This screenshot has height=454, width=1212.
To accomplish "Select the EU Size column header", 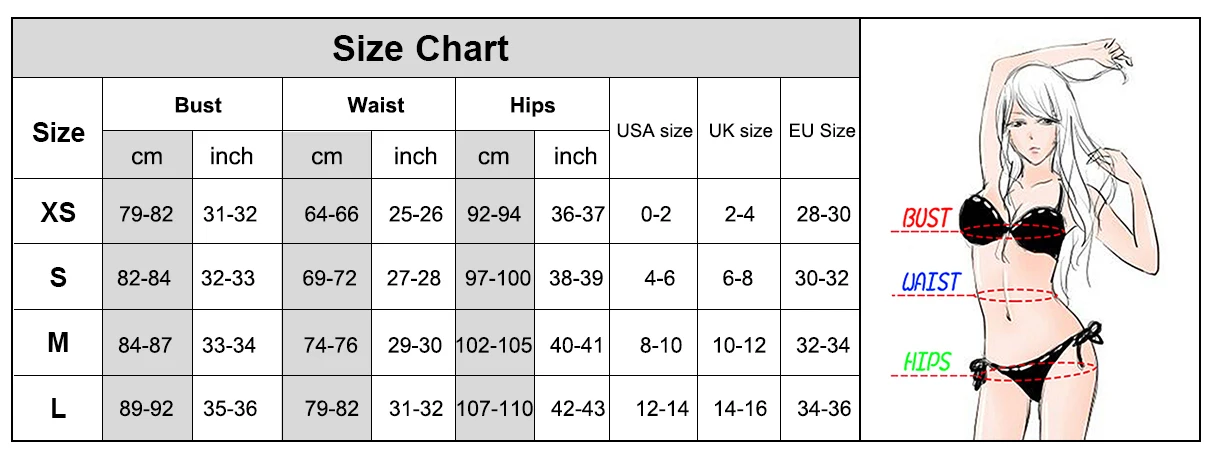I will 822,130.
